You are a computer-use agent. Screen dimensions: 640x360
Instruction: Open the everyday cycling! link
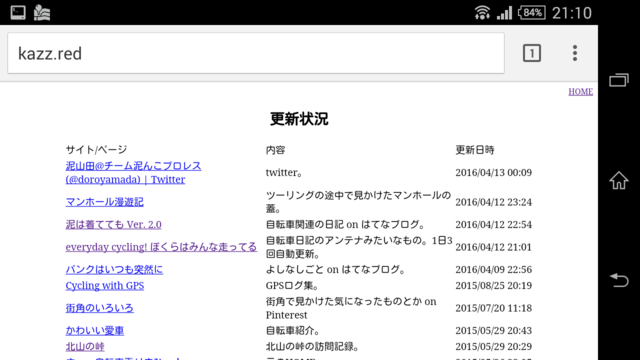(x=161, y=247)
